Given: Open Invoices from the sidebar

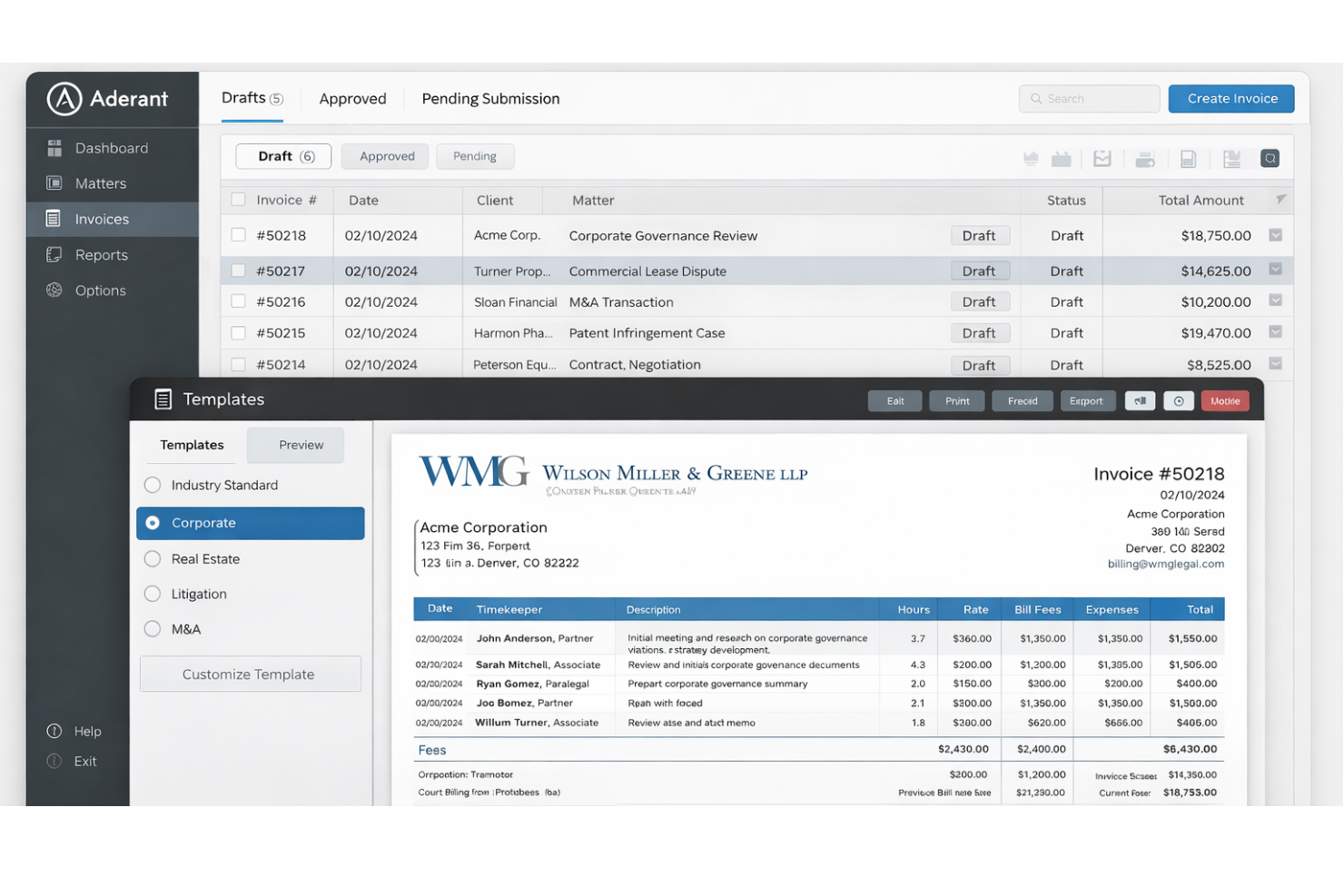Looking at the screenshot, I should 101,219.
